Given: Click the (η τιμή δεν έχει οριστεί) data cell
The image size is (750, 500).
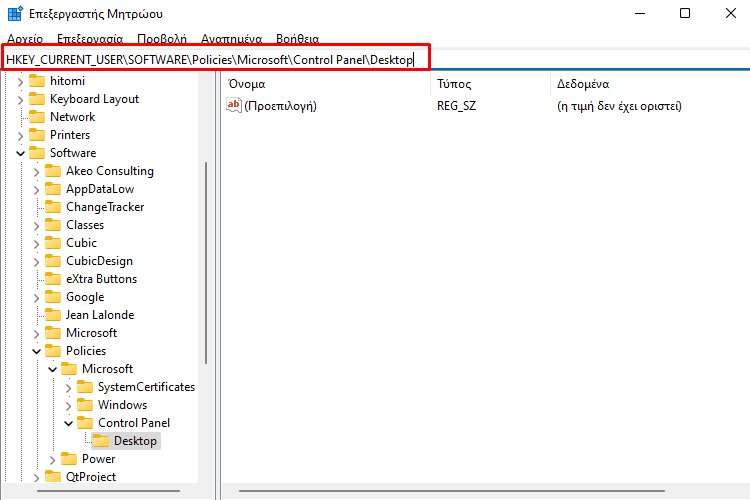Looking at the screenshot, I should click(619, 106).
